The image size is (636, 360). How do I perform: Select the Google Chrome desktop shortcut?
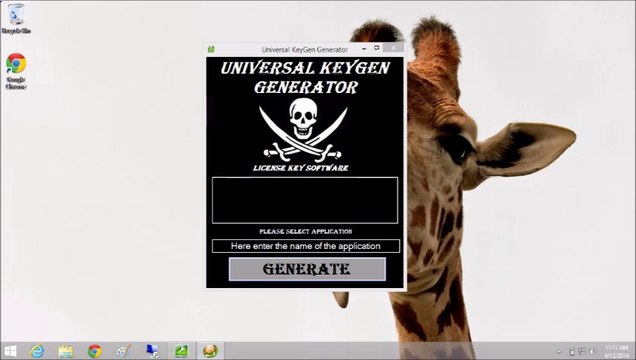point(16,71)
